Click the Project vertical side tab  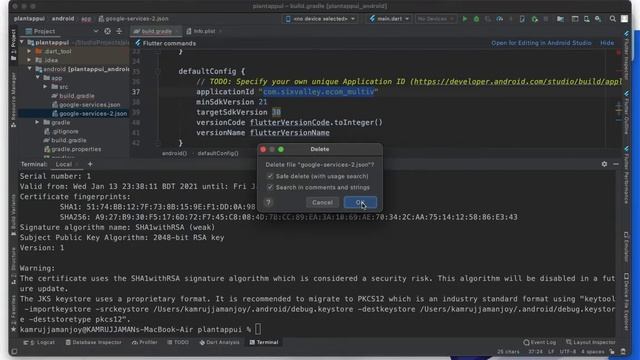coord(13,44)
